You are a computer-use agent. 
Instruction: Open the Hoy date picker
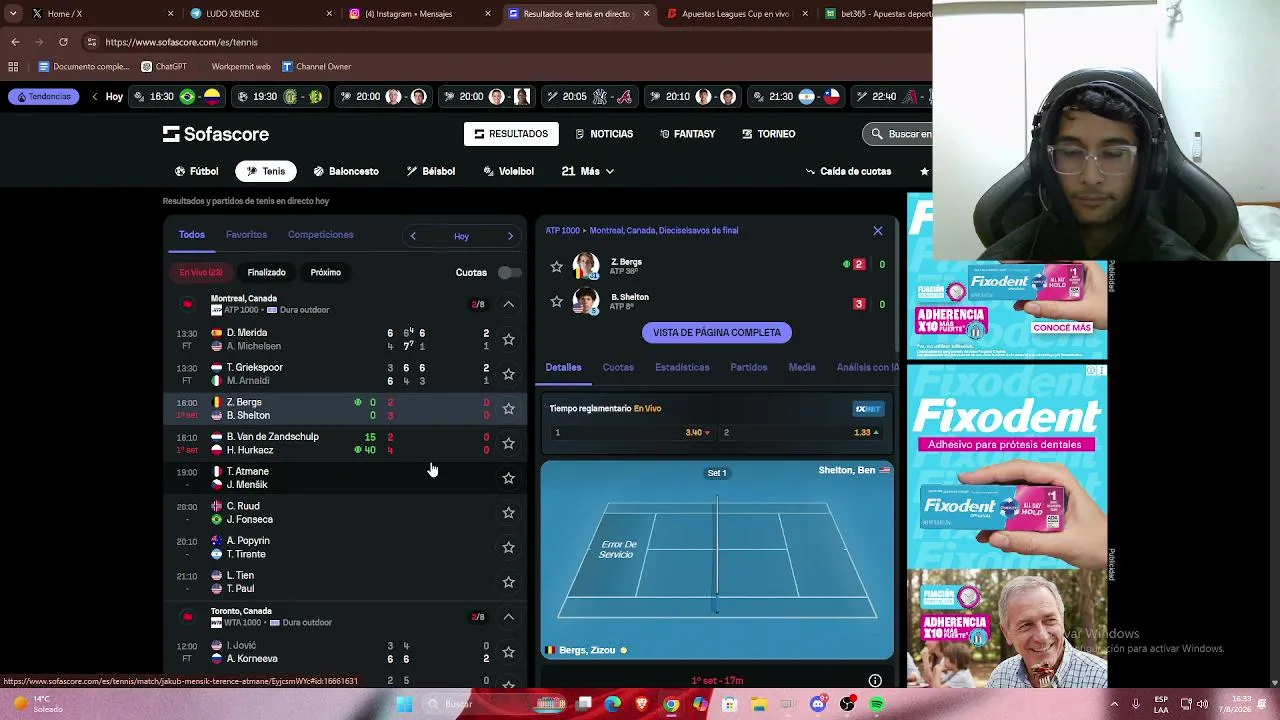(461, 236)
